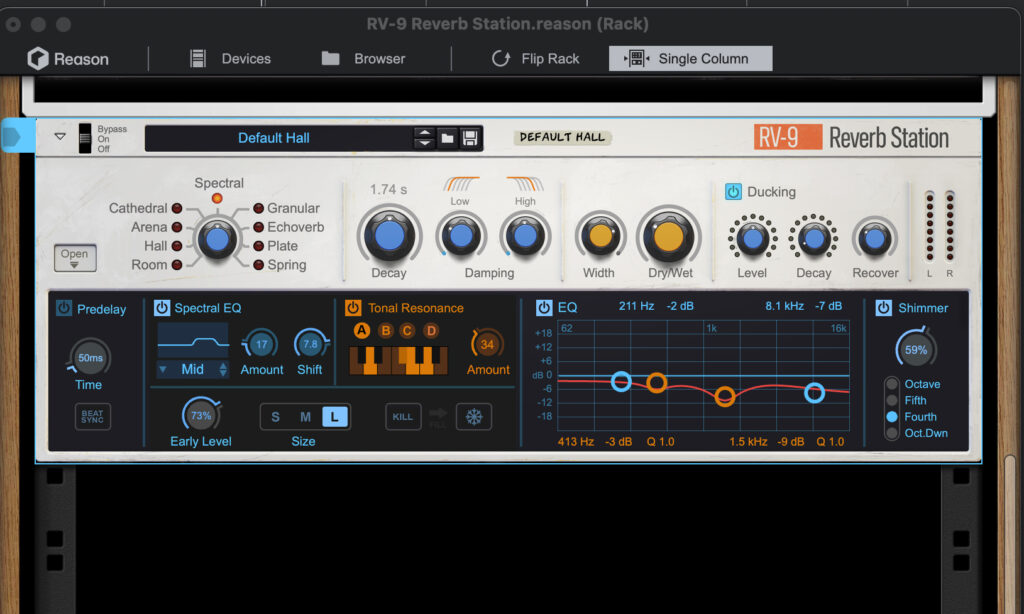
Task: Select the Spectral algorithm LED
Action: (x=217, y=198)
